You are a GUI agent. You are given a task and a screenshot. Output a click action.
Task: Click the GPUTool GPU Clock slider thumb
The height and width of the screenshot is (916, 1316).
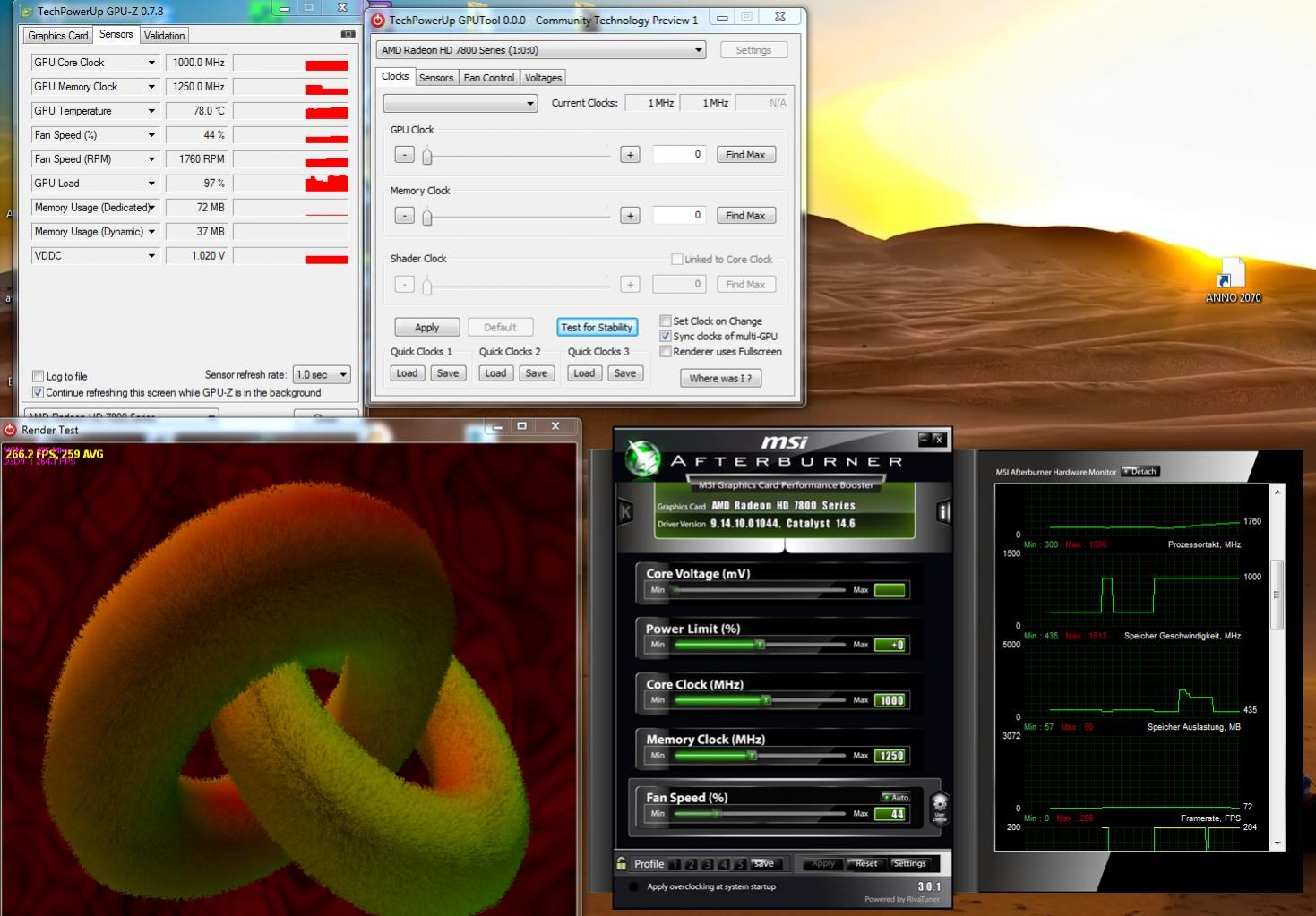click(x=427, y=157)
